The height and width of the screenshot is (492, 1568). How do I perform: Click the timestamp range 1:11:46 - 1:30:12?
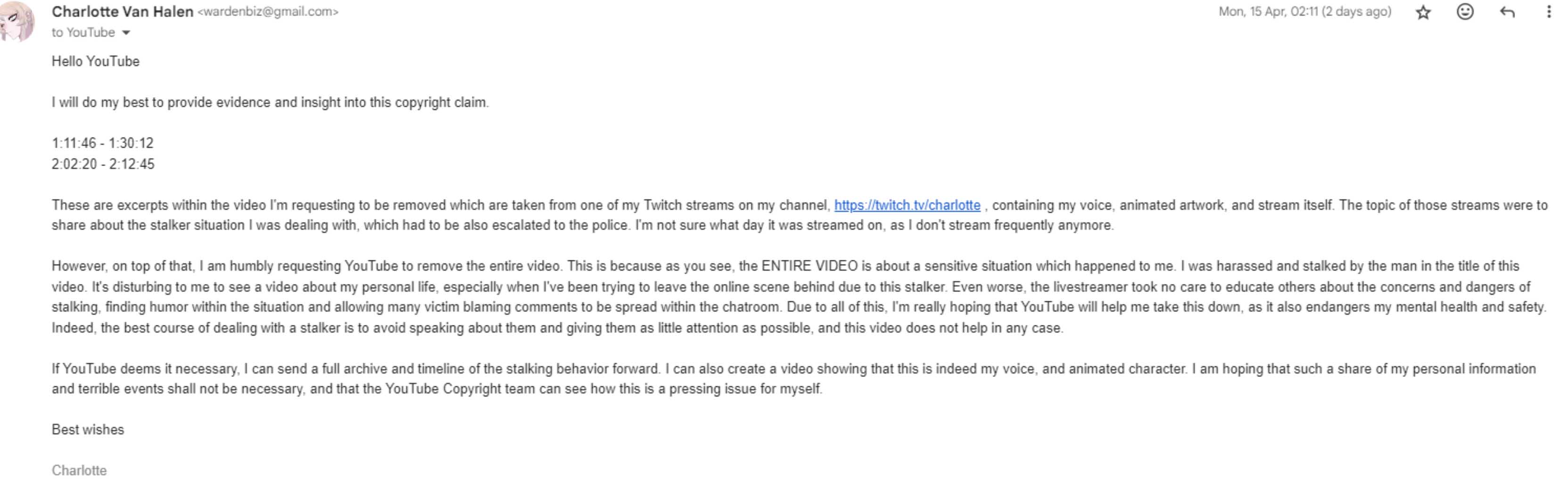pos(103,143)
